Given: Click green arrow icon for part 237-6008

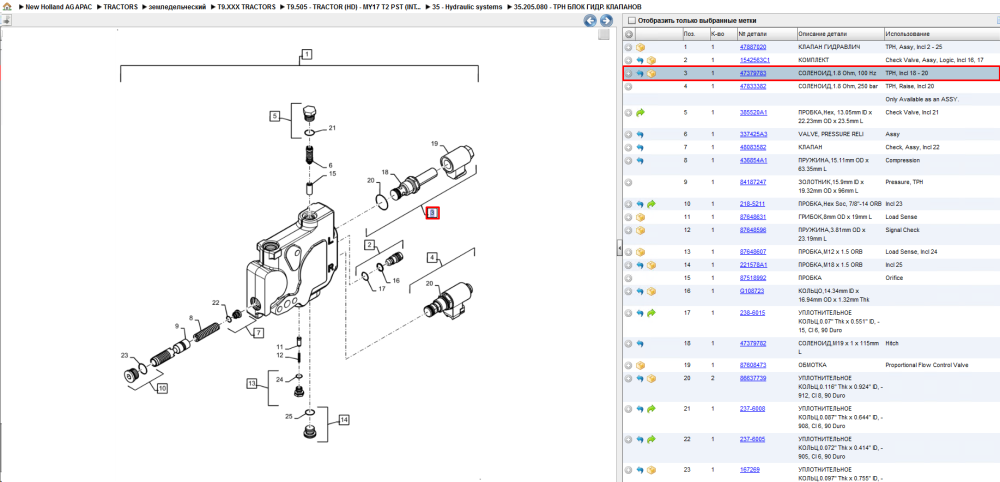Looking at the screenshot, I should 651,409.
